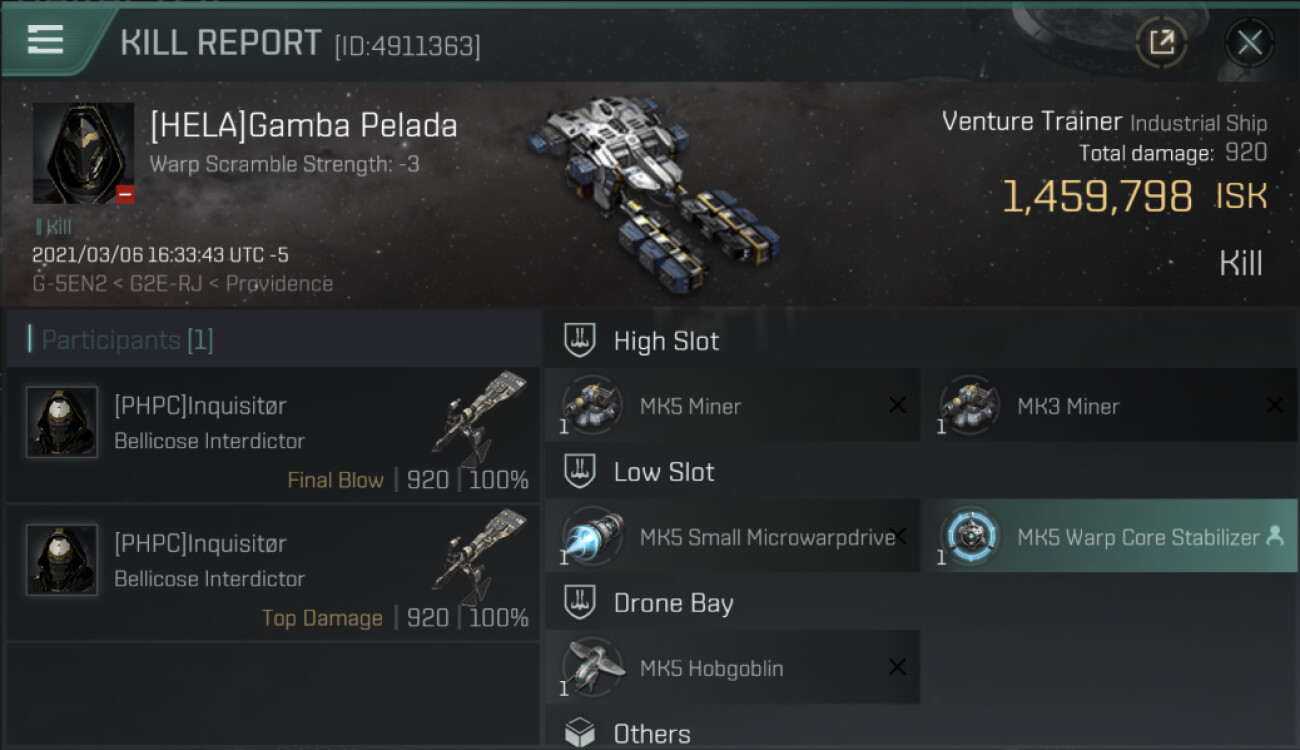This screenshot has width=1300, height=750.
Task: Close the kill report window
Action: click(1249, 43)
